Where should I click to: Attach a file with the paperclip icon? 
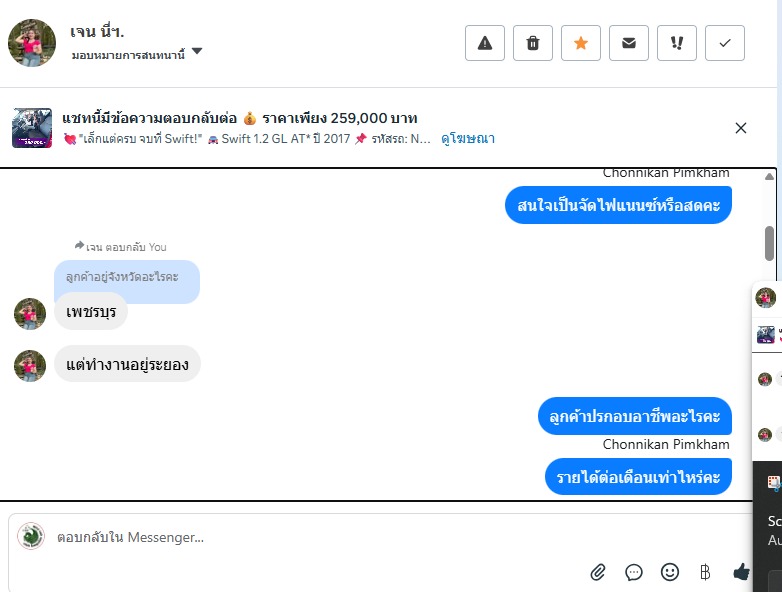tap(597, 572)
